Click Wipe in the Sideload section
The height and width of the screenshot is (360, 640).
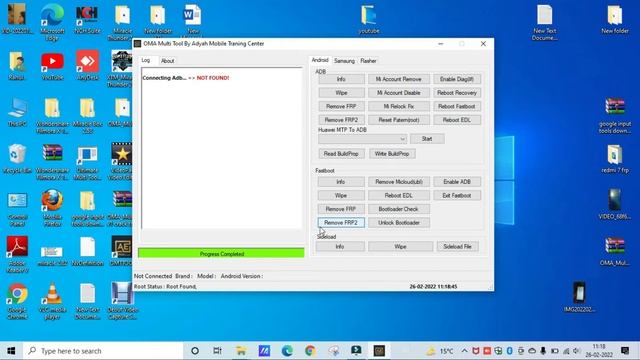coord(400,247)
